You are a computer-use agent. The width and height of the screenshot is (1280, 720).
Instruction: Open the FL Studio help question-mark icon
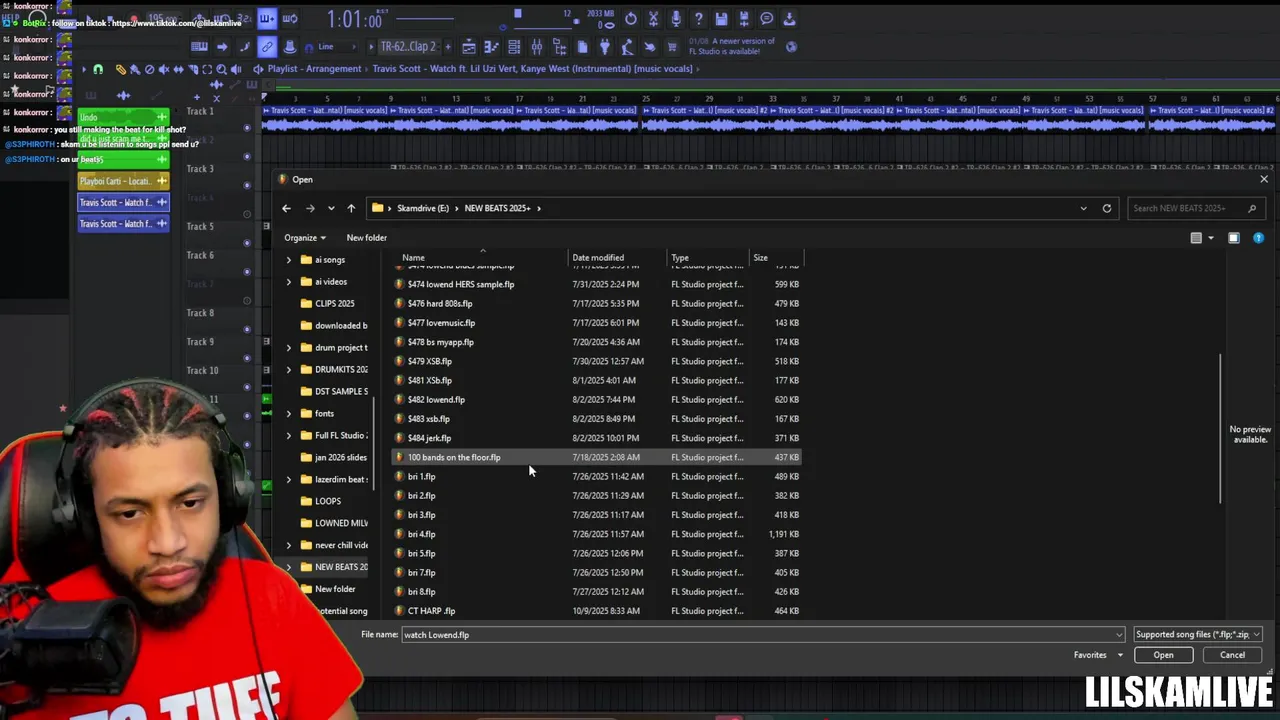coord(699,18)
